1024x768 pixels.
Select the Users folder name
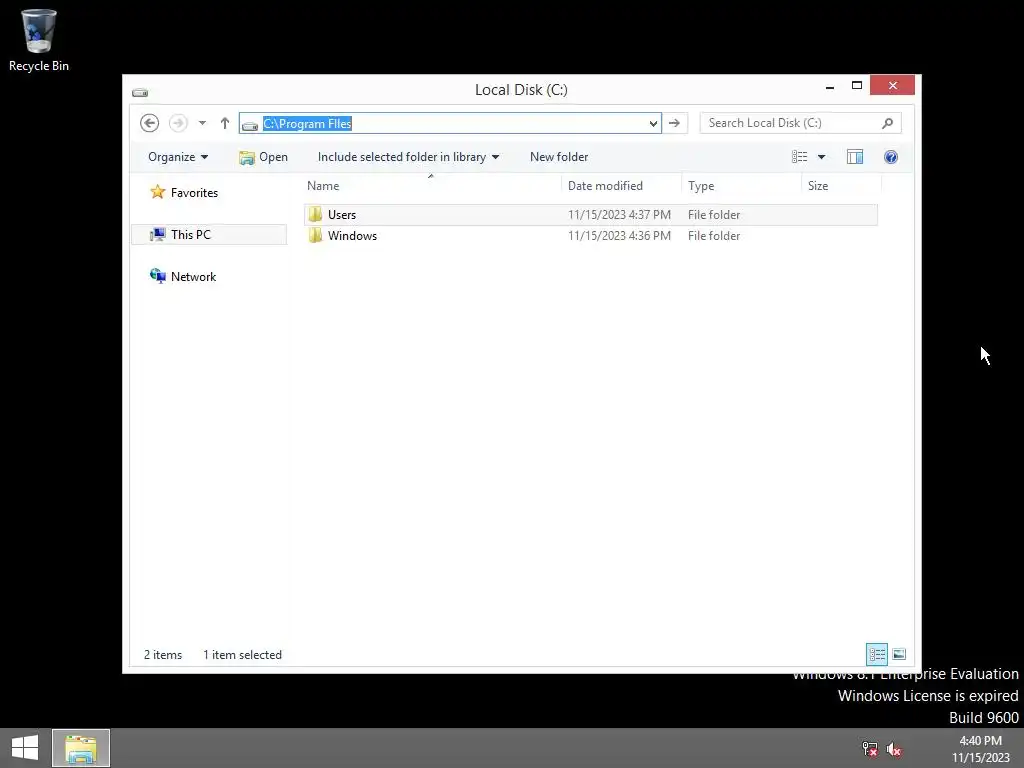(x=342, y=215)
